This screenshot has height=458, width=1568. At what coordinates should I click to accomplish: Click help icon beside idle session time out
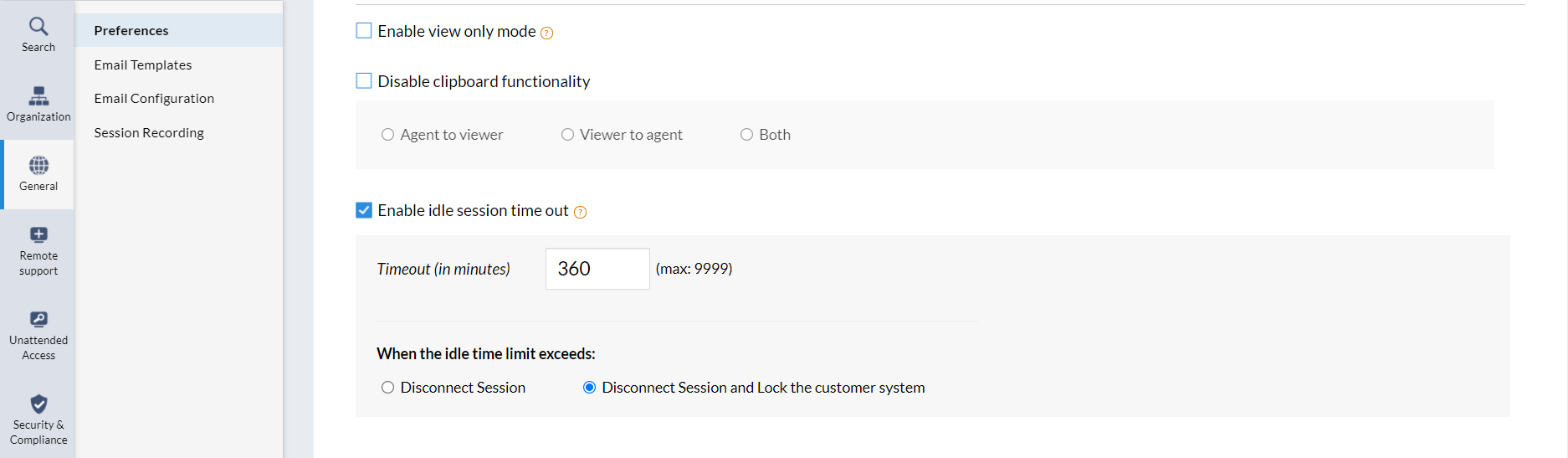[x=581, y=213]
